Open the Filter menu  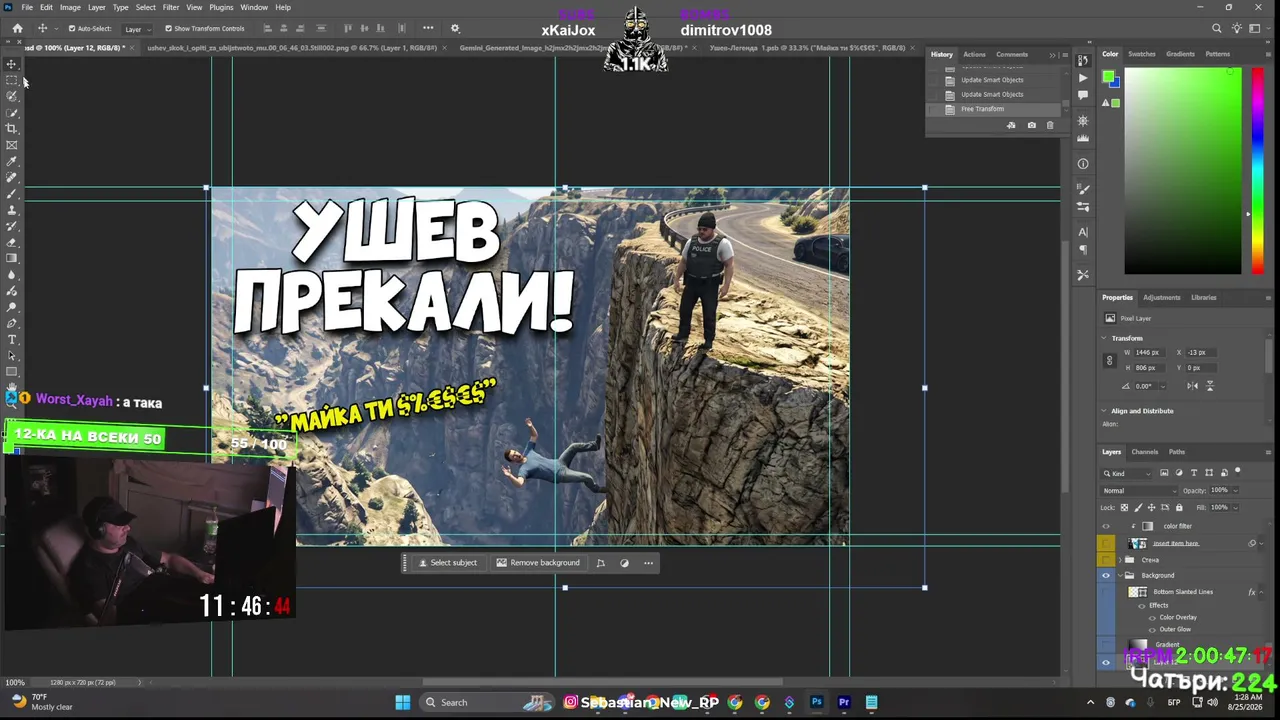[171, 7]
